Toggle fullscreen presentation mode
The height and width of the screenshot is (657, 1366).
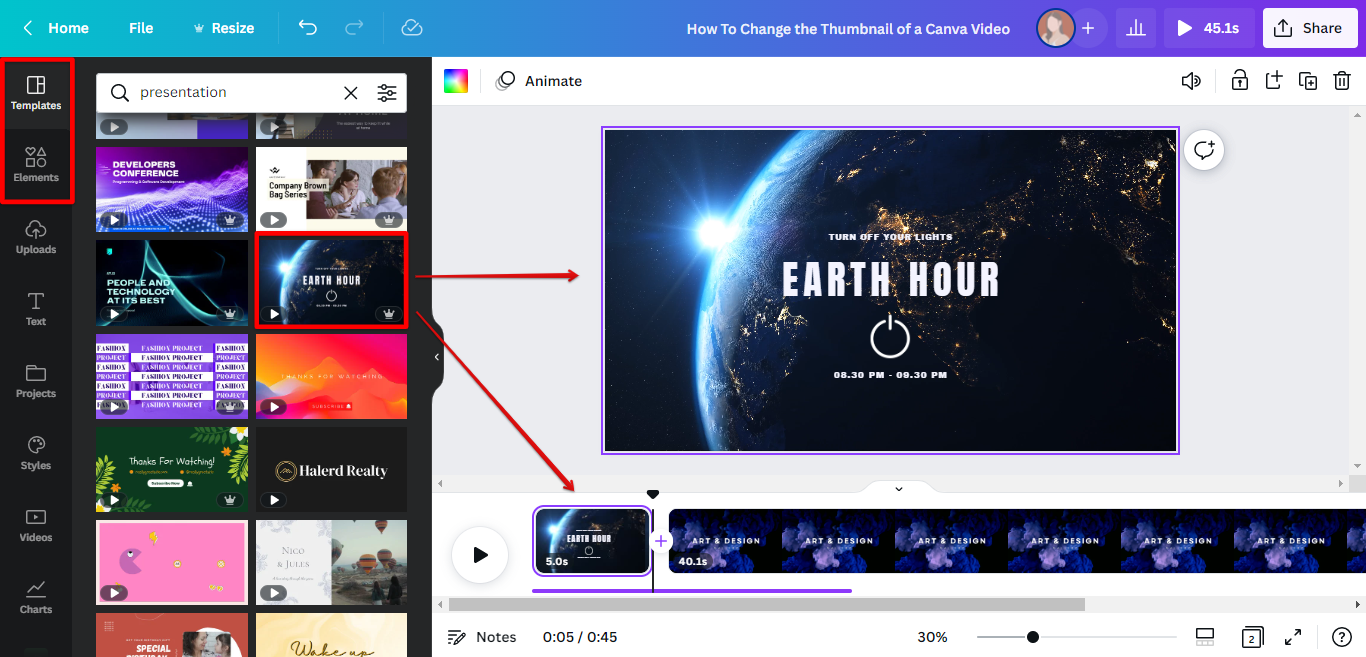pyautogui.click(x=1293, y=637)
